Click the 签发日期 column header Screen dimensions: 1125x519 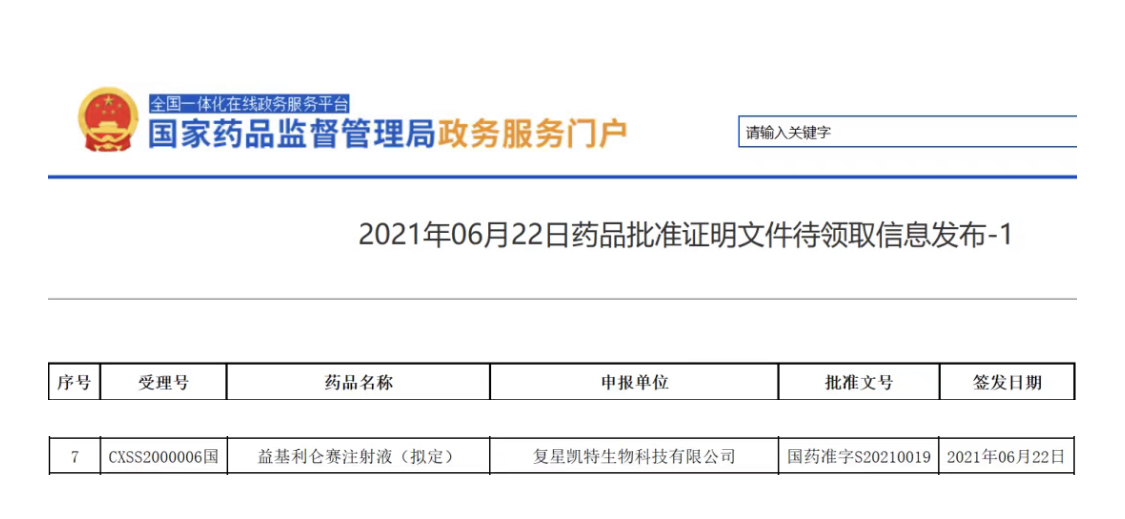1007,382
